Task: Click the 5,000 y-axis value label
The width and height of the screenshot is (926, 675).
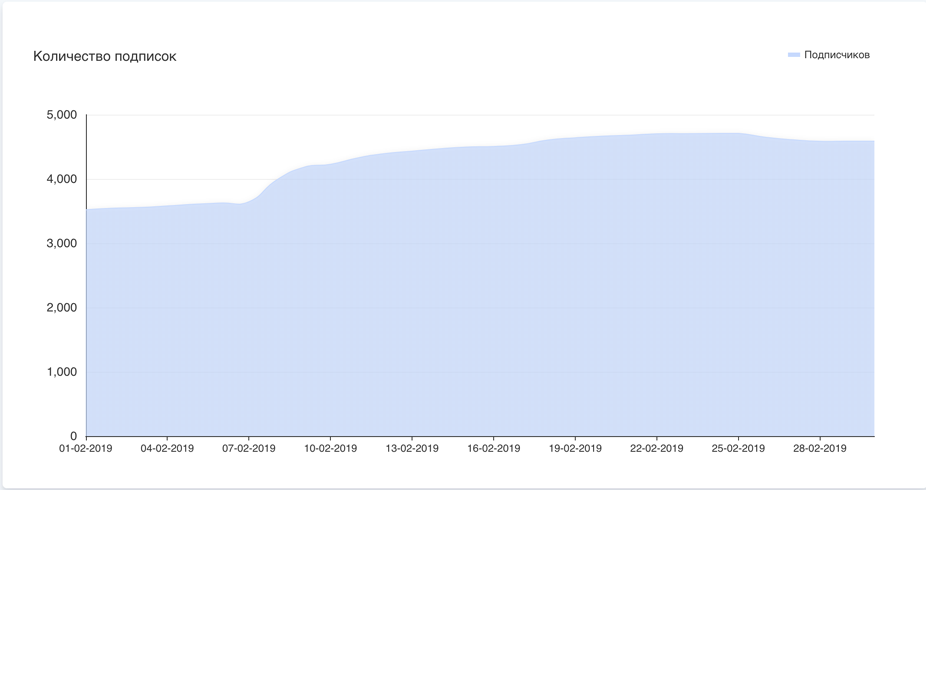Action: (x=61, y=115)
